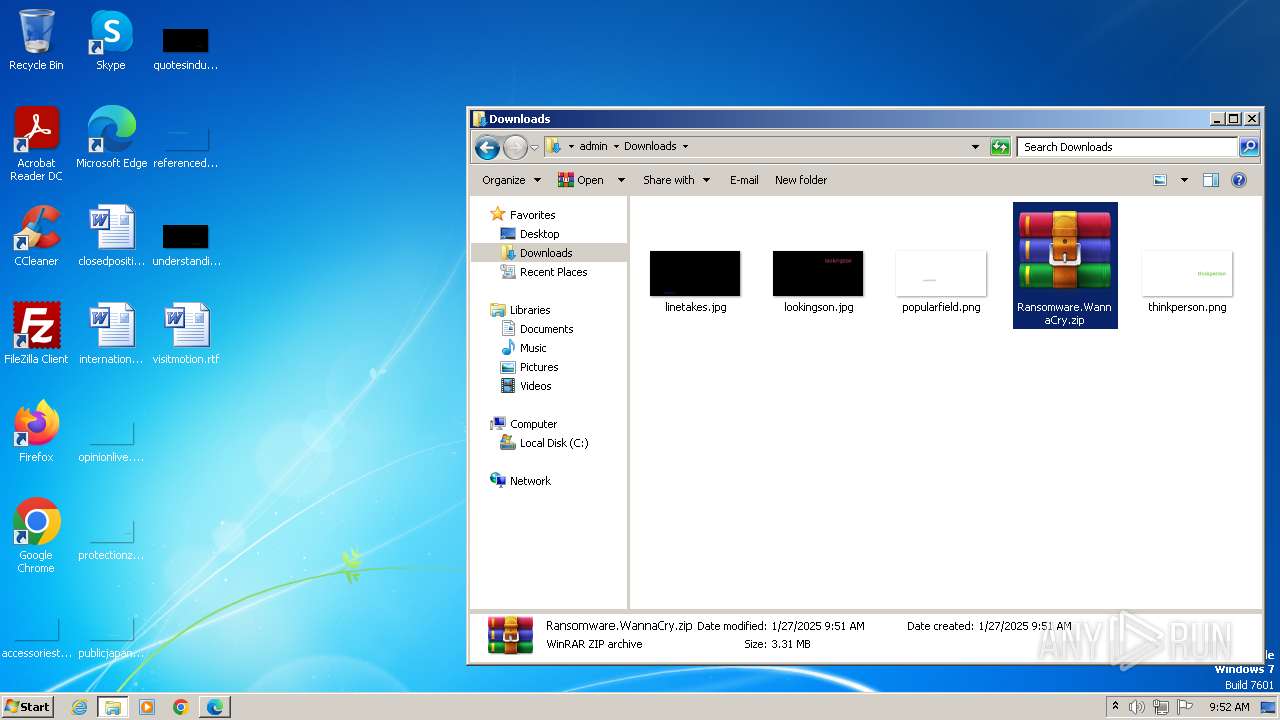Click Edge icon in taskbar
Image resolution: width=1280 pixels, height=720 pixels.
[x=215, y=707]
